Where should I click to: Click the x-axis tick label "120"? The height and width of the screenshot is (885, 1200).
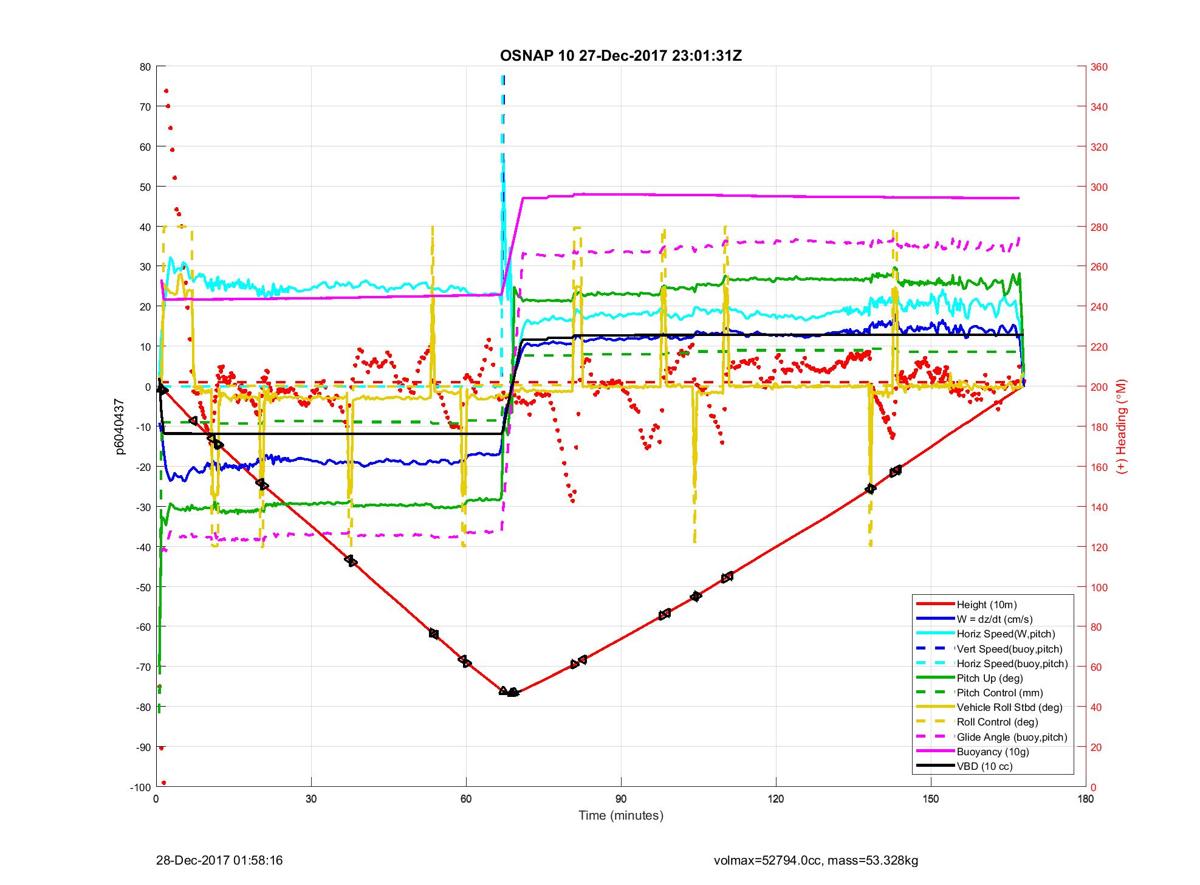(776, 799)
